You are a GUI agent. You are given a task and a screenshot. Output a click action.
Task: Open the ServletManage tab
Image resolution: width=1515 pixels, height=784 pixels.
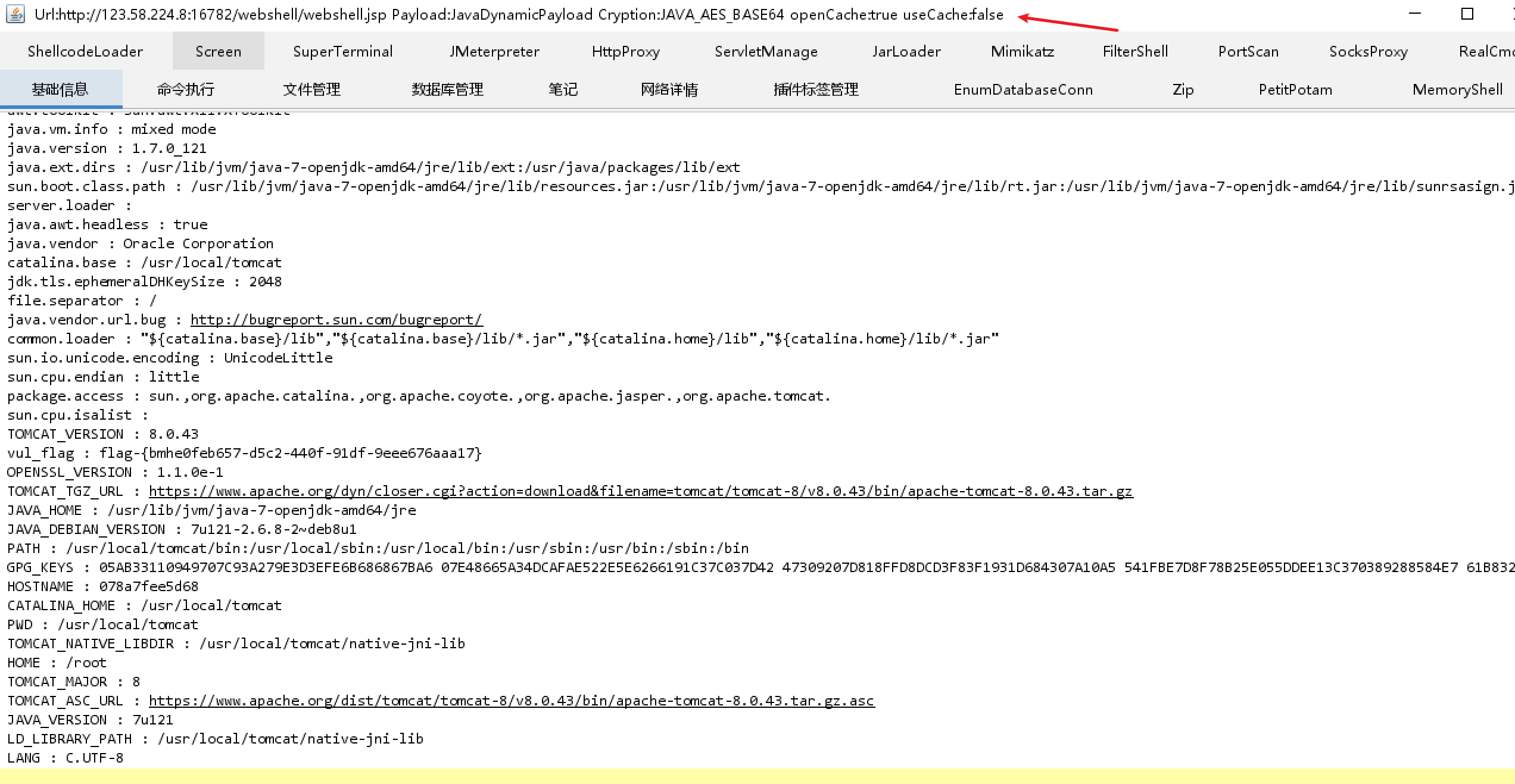coord(766,52)
